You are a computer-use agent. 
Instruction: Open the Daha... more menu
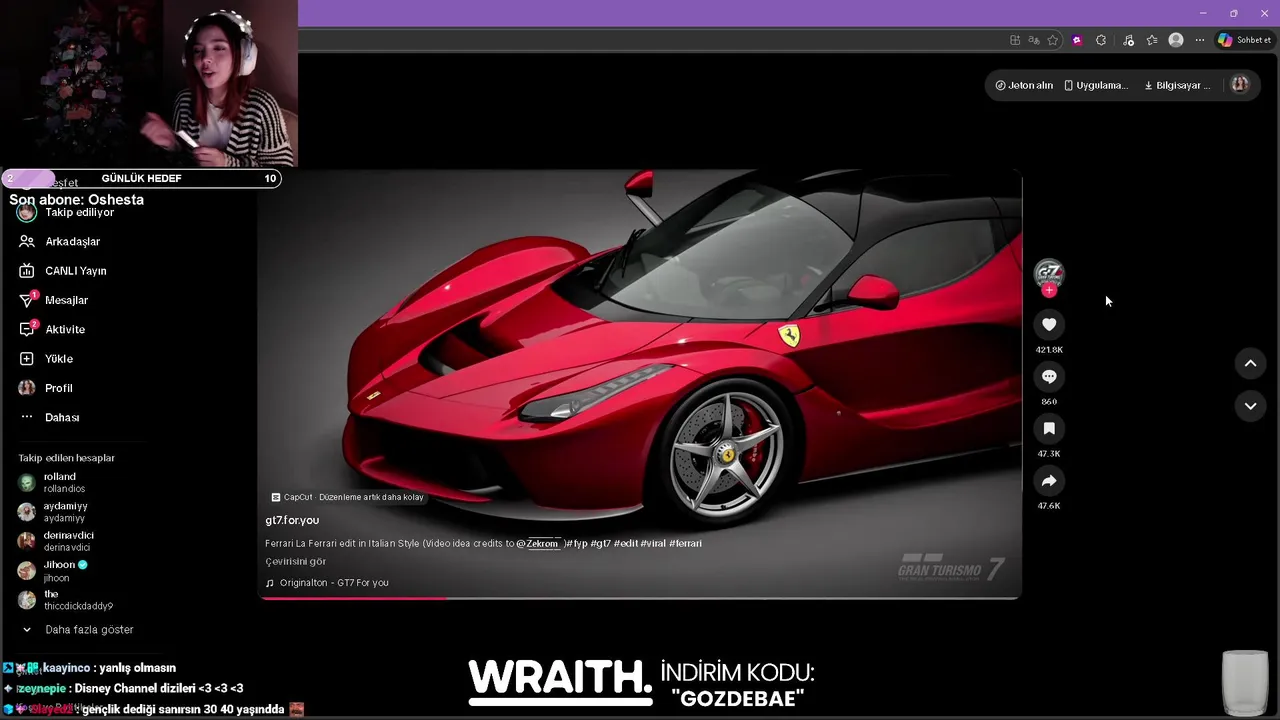tap(49, 417)
